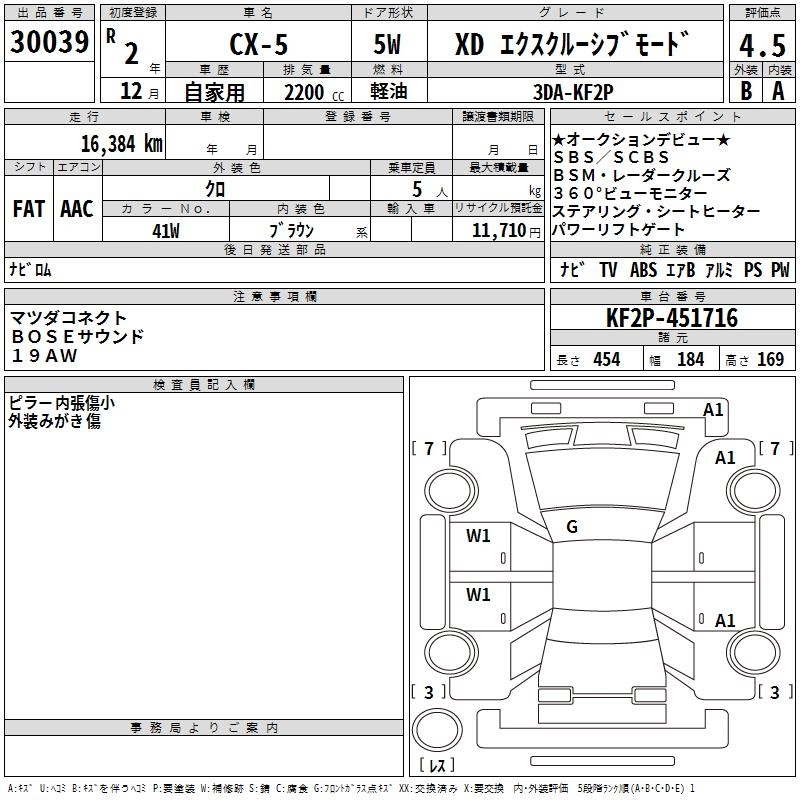The image size is (800, 800).
Task: Select the overall score 4.5
Action: [762, 46]
